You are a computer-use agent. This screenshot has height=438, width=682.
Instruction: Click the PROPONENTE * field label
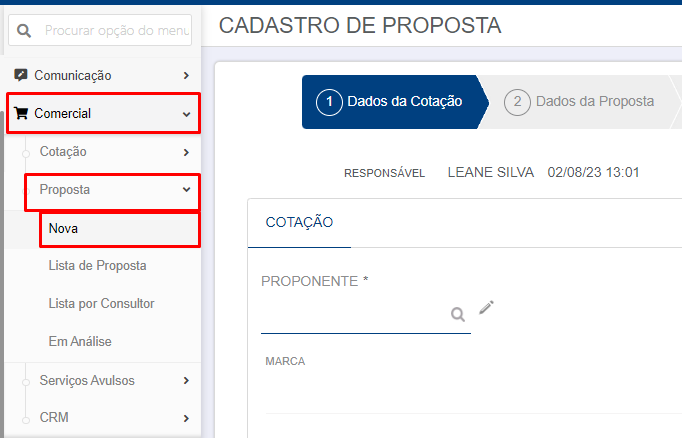pos(315,281)
